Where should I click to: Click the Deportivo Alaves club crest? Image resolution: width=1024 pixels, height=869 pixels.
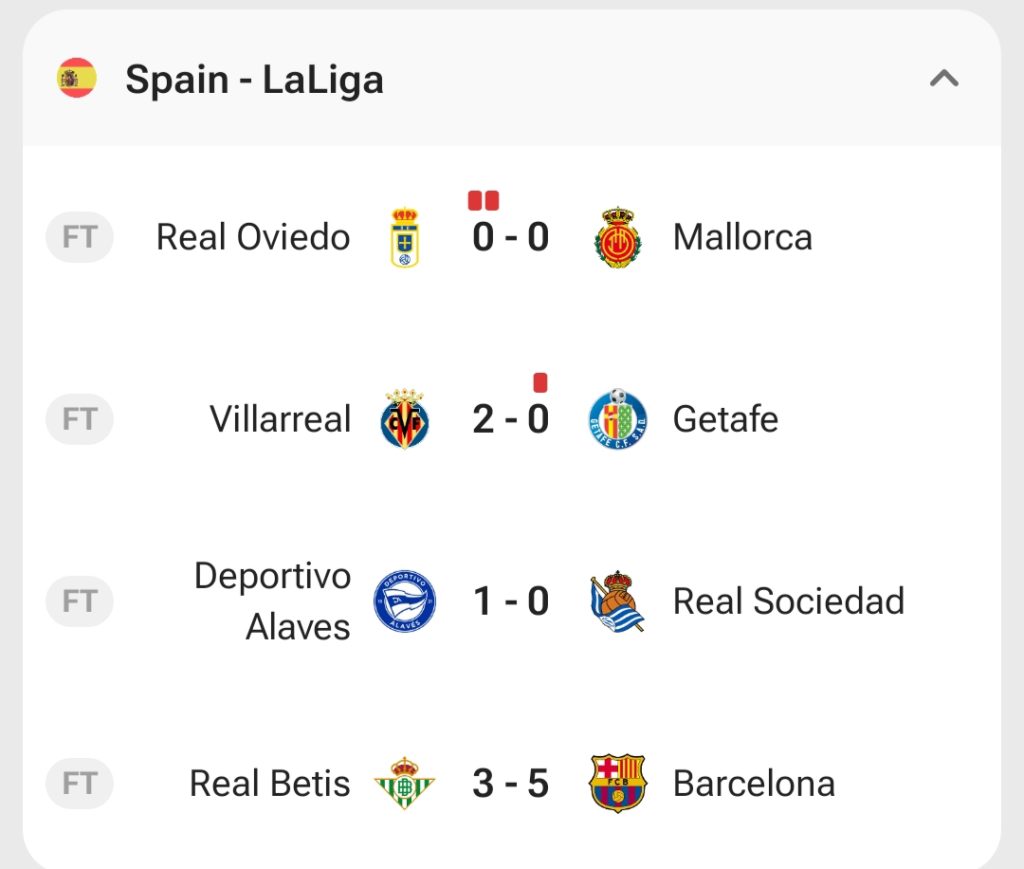point(405,601)
